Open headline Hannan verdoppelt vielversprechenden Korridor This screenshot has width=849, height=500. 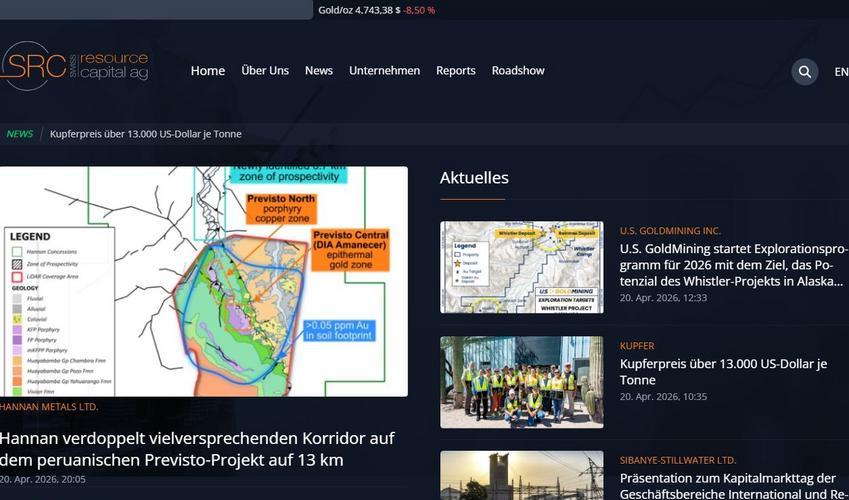click(x=197, y=449)
